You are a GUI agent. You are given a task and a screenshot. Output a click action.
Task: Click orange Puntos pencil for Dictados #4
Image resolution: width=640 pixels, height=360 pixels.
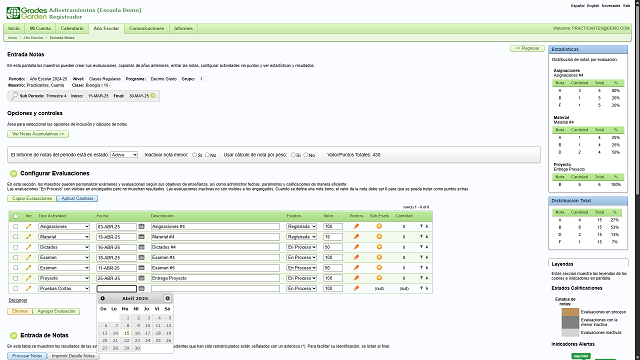click(x=356, y=247)
